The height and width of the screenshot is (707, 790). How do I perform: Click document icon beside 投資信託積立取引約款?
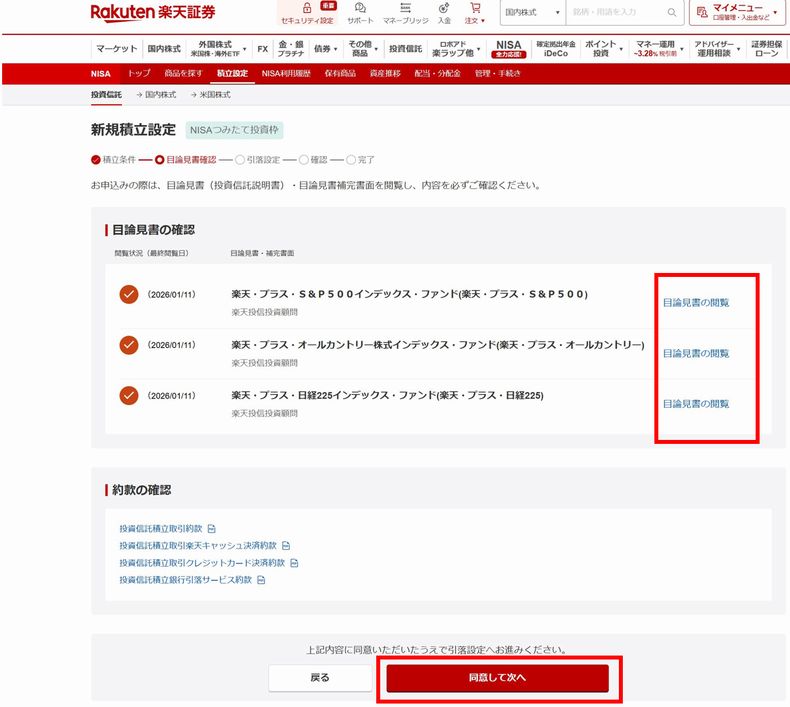[212, 529]
